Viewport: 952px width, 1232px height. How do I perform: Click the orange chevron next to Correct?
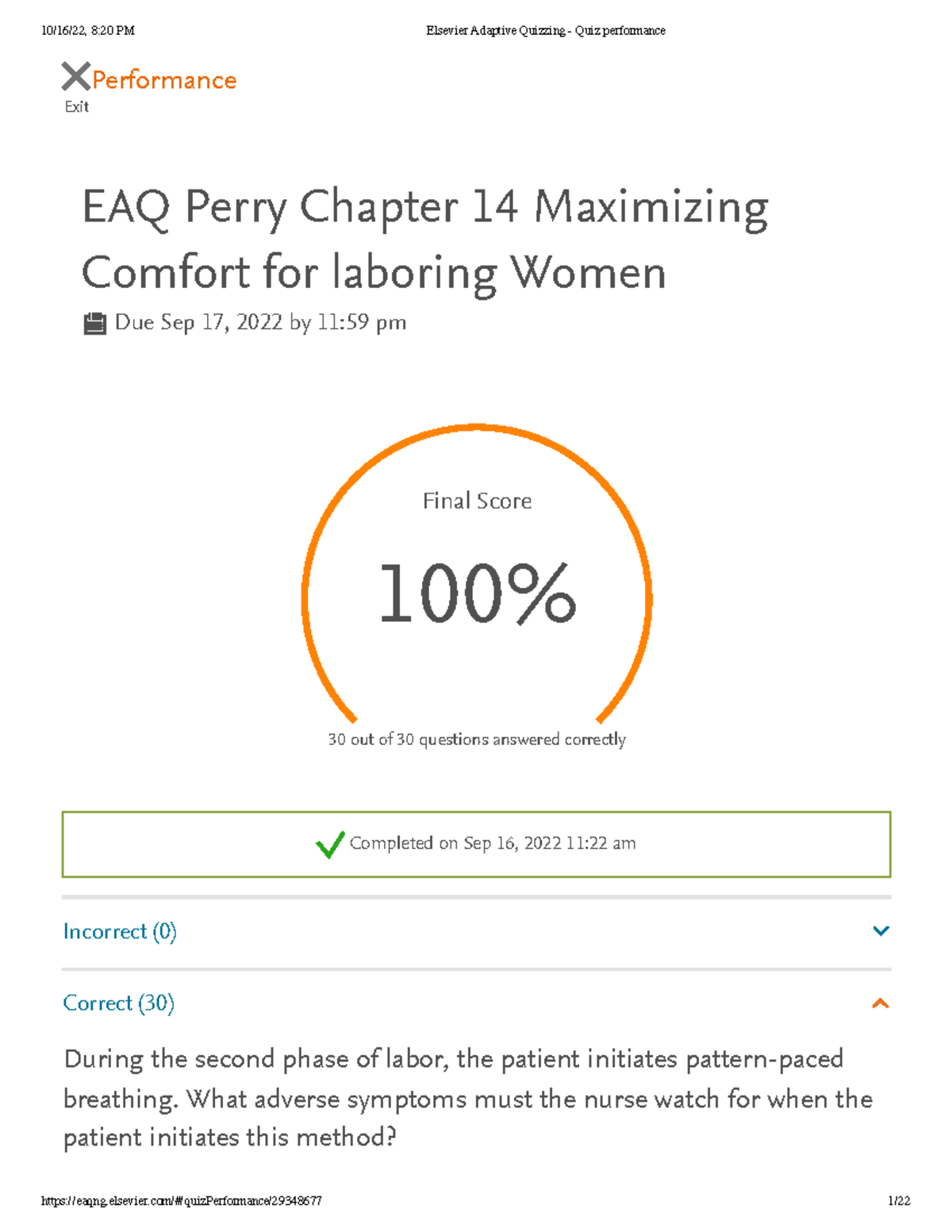pyautogui.click(x=880, y=1004)
